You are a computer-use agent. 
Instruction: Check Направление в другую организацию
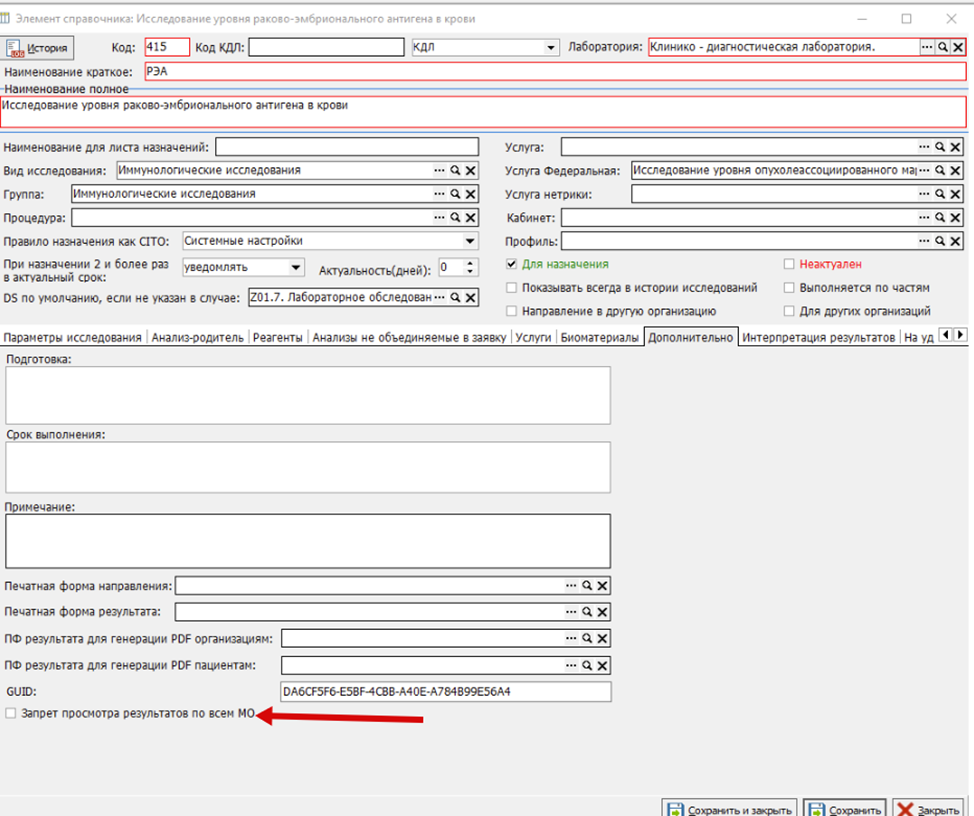pyautogui.click(x=511, y=311)
